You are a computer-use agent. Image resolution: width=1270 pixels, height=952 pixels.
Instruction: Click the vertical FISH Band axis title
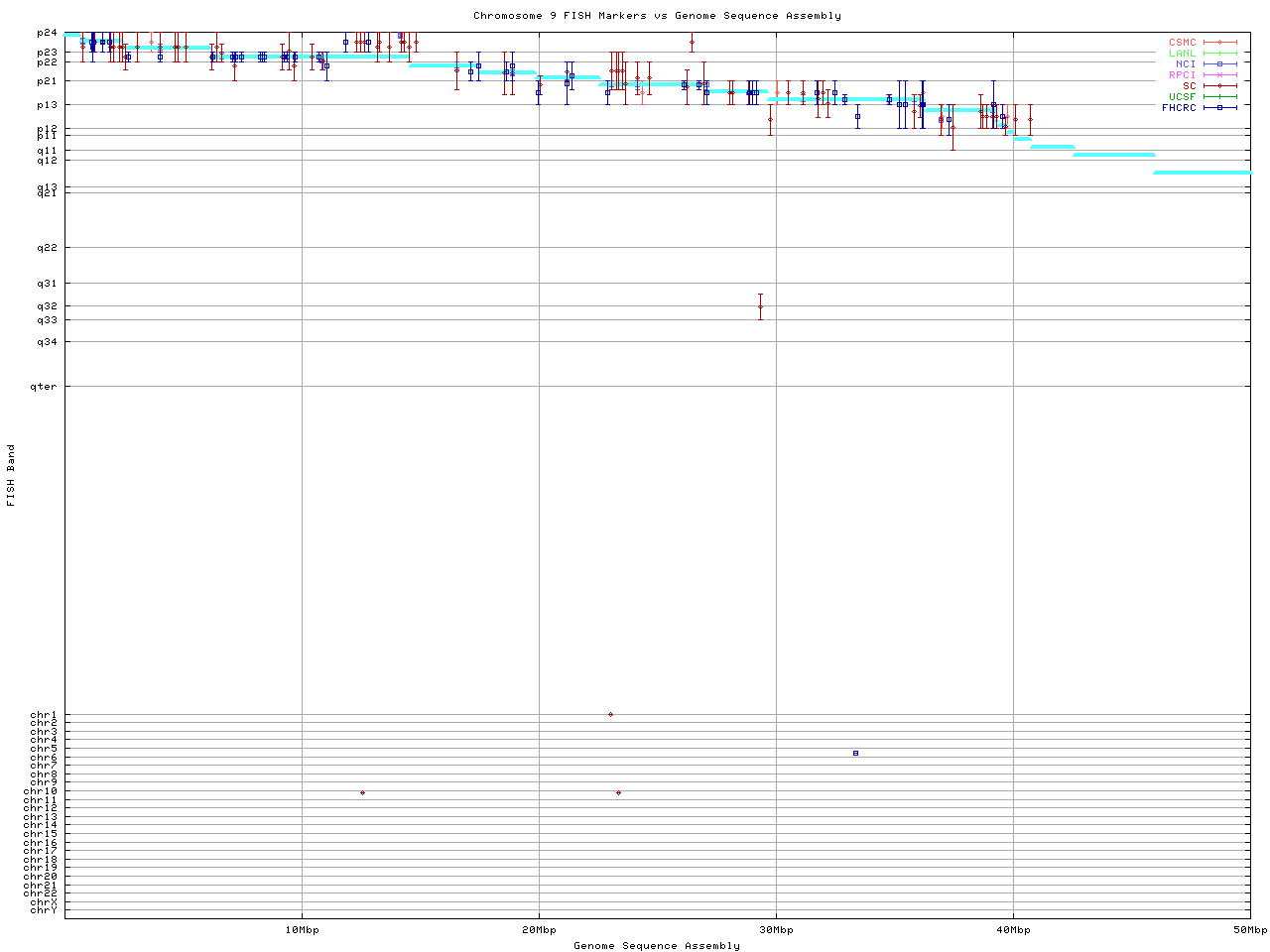pos(12,475)
